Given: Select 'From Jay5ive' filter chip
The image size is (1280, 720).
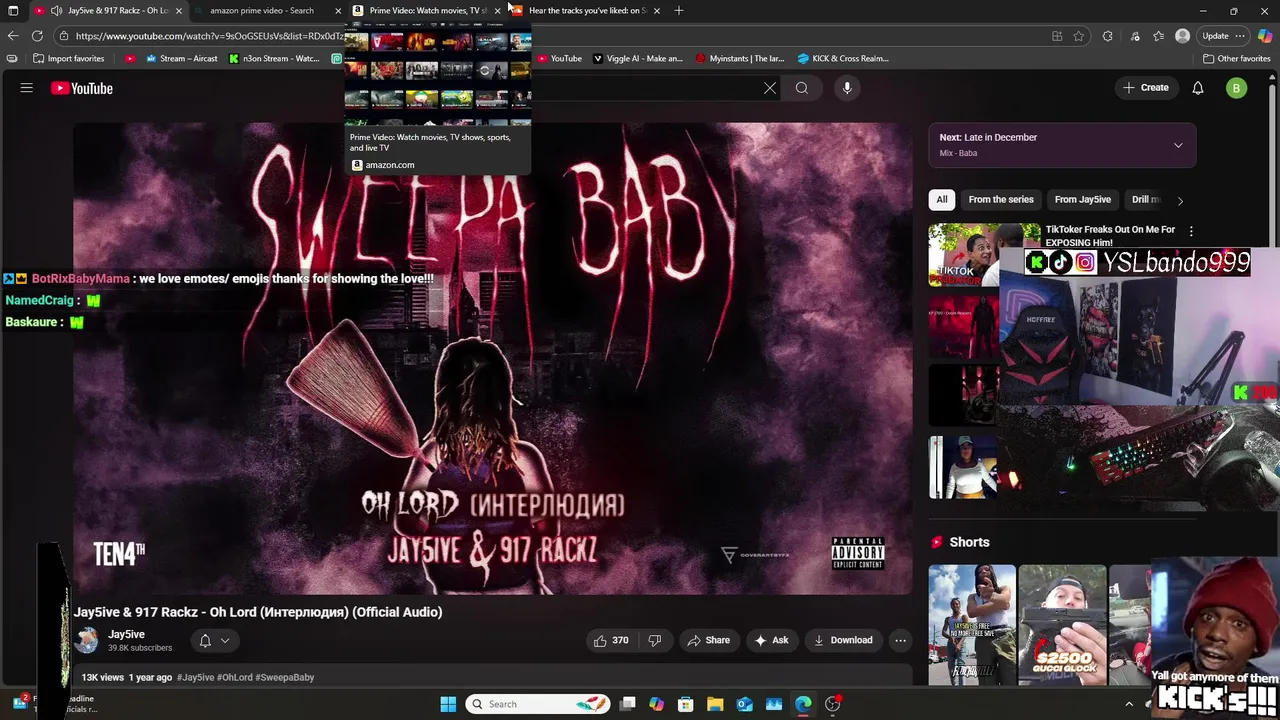Looking at the screenshot, I should click(1083, 199).
